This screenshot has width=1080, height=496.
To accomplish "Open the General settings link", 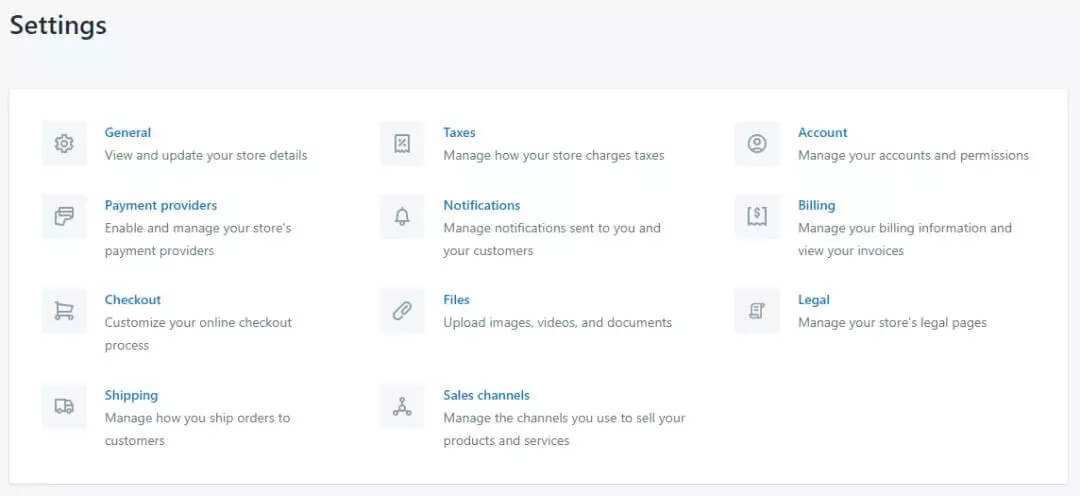I will point(128,133).
